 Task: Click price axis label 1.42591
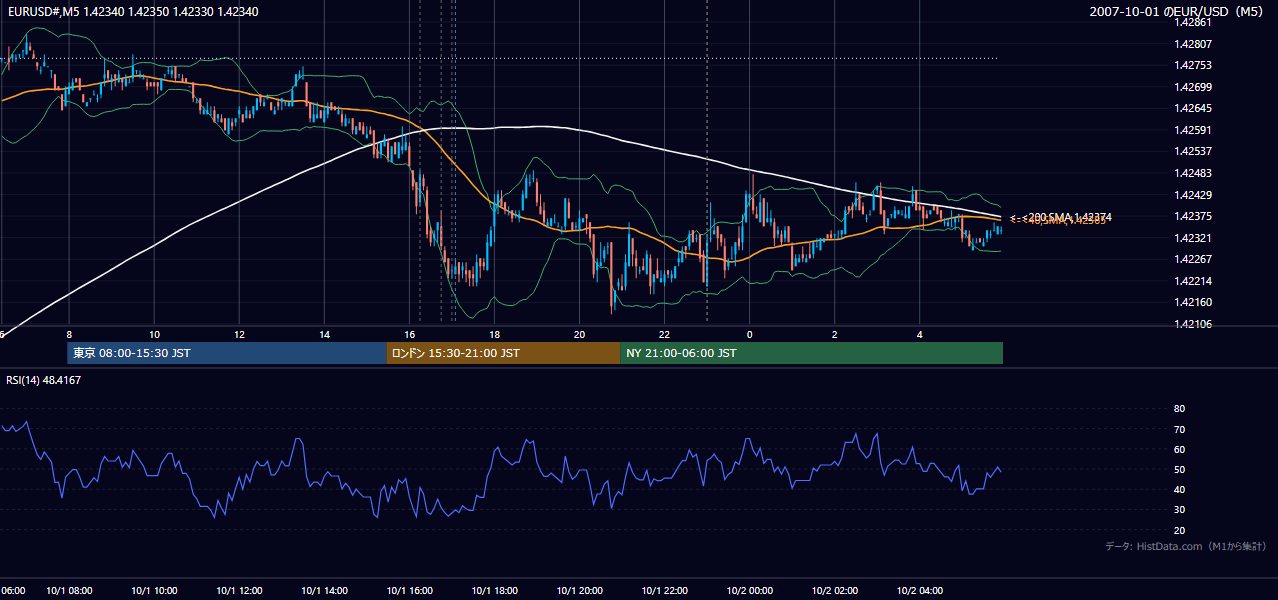[x=1193, y=130]
